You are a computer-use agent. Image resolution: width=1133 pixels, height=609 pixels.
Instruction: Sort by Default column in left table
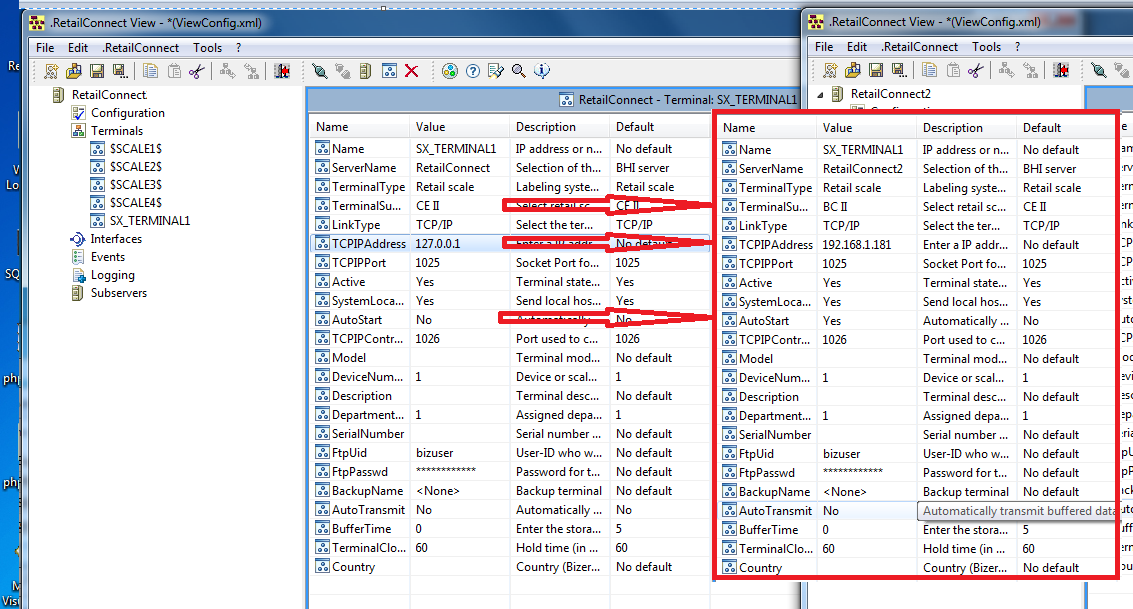[660, 127]
